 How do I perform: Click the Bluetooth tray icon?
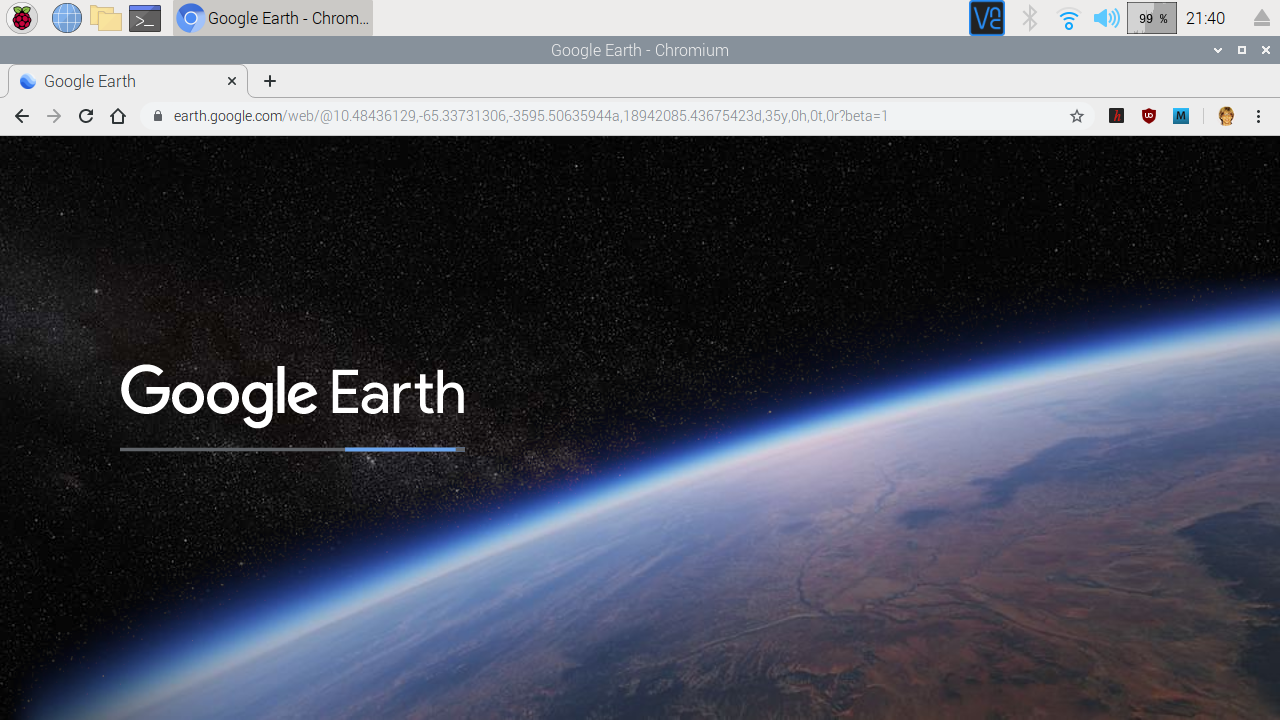click(1030, 18)
